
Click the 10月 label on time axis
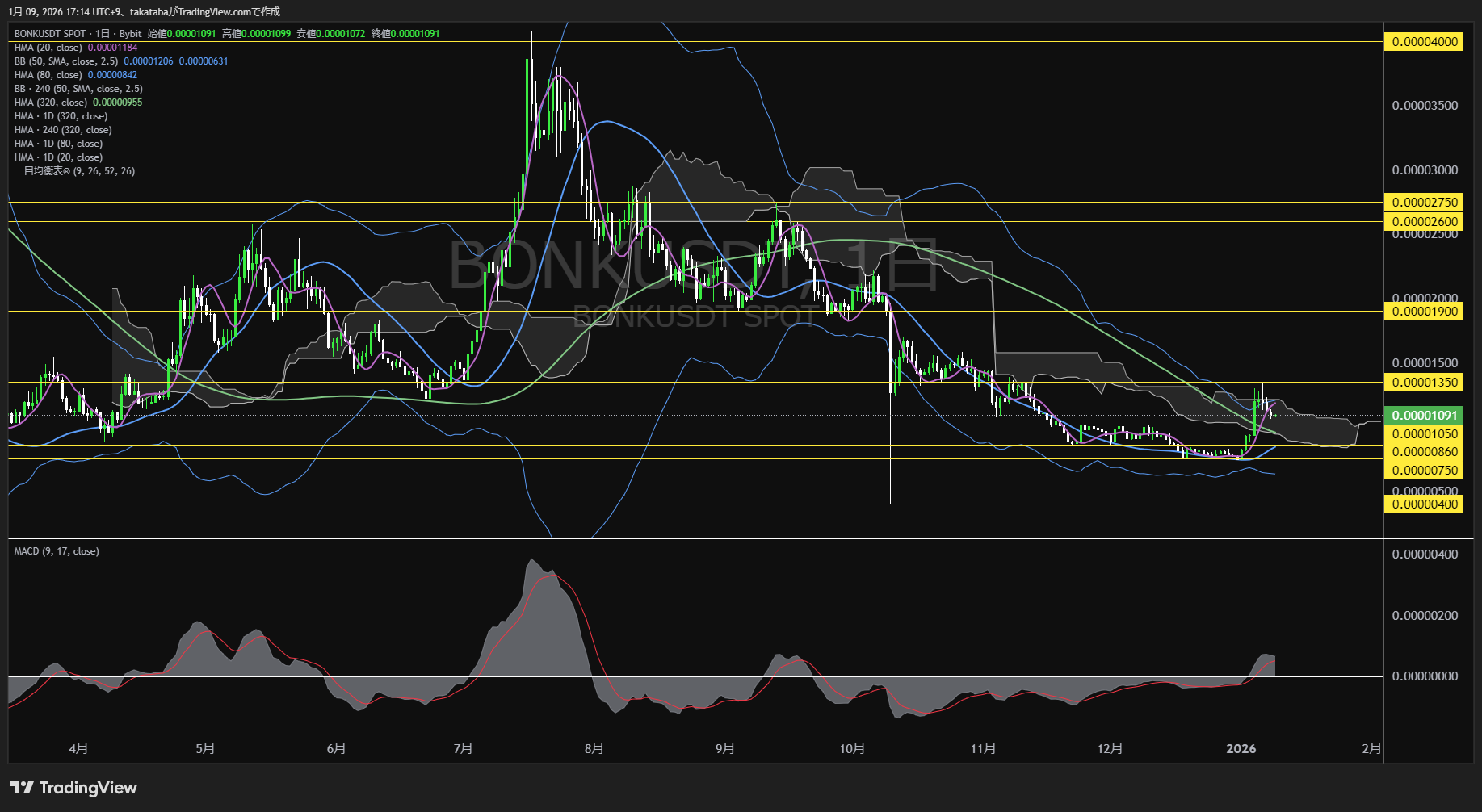(852, 749)
